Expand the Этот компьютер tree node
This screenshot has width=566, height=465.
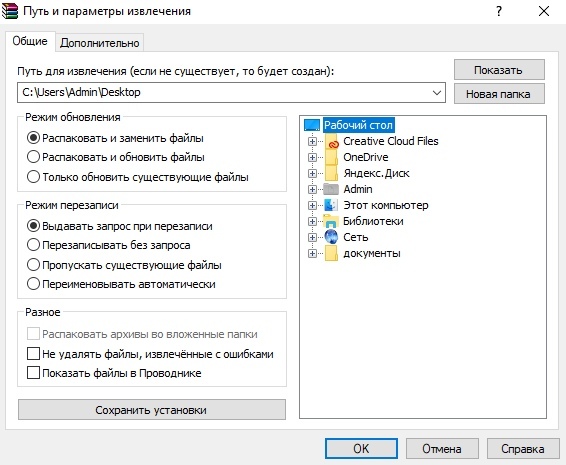coord(312,205)
